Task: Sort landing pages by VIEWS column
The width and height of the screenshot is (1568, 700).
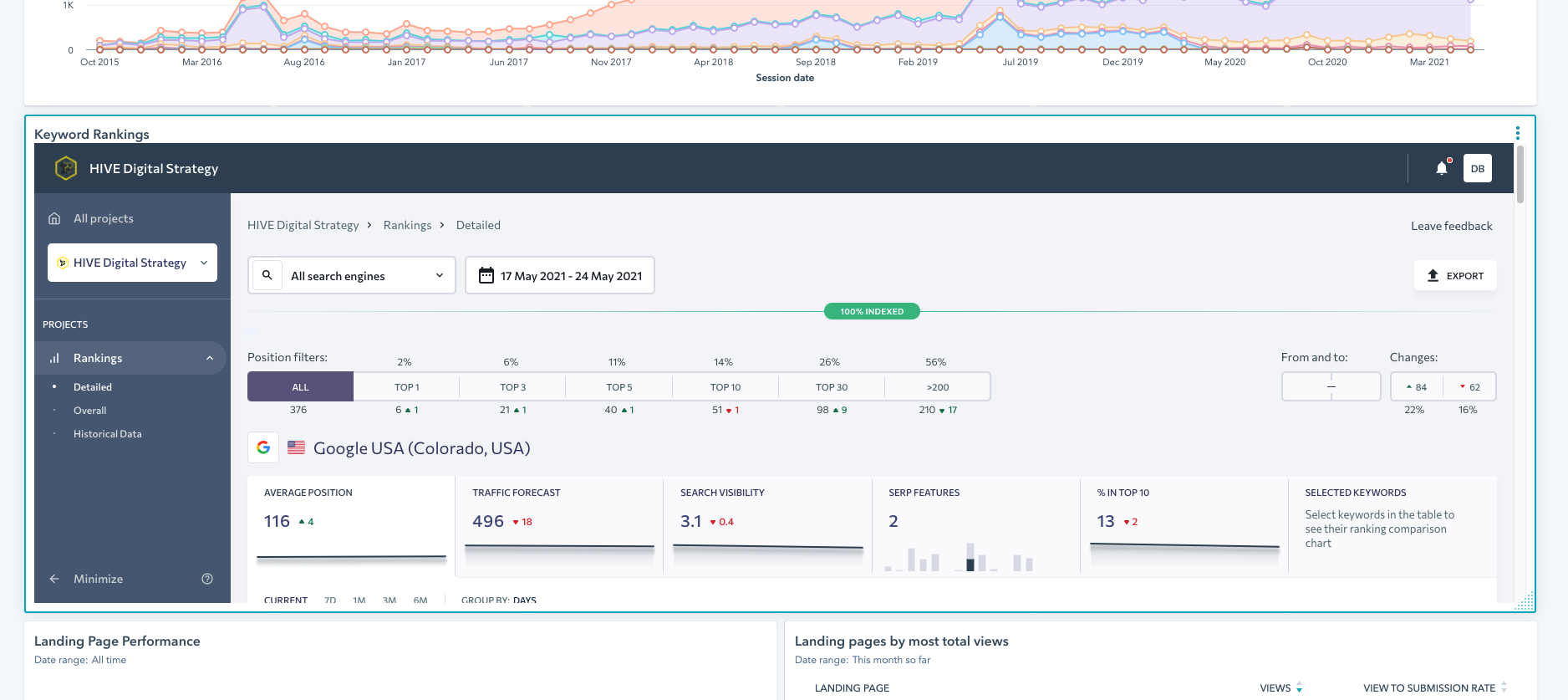Action: pos(1280,688)
